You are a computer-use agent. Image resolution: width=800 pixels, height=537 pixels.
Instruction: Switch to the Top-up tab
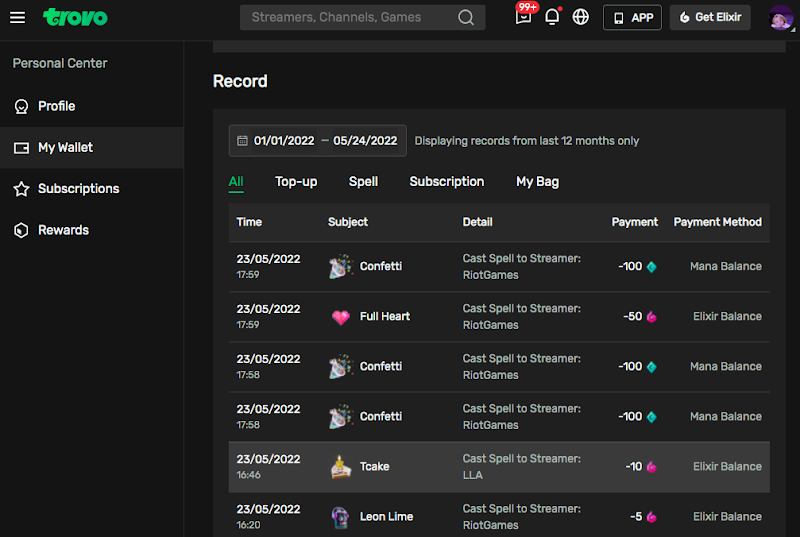pyautogui.click(x=296, y=181)
